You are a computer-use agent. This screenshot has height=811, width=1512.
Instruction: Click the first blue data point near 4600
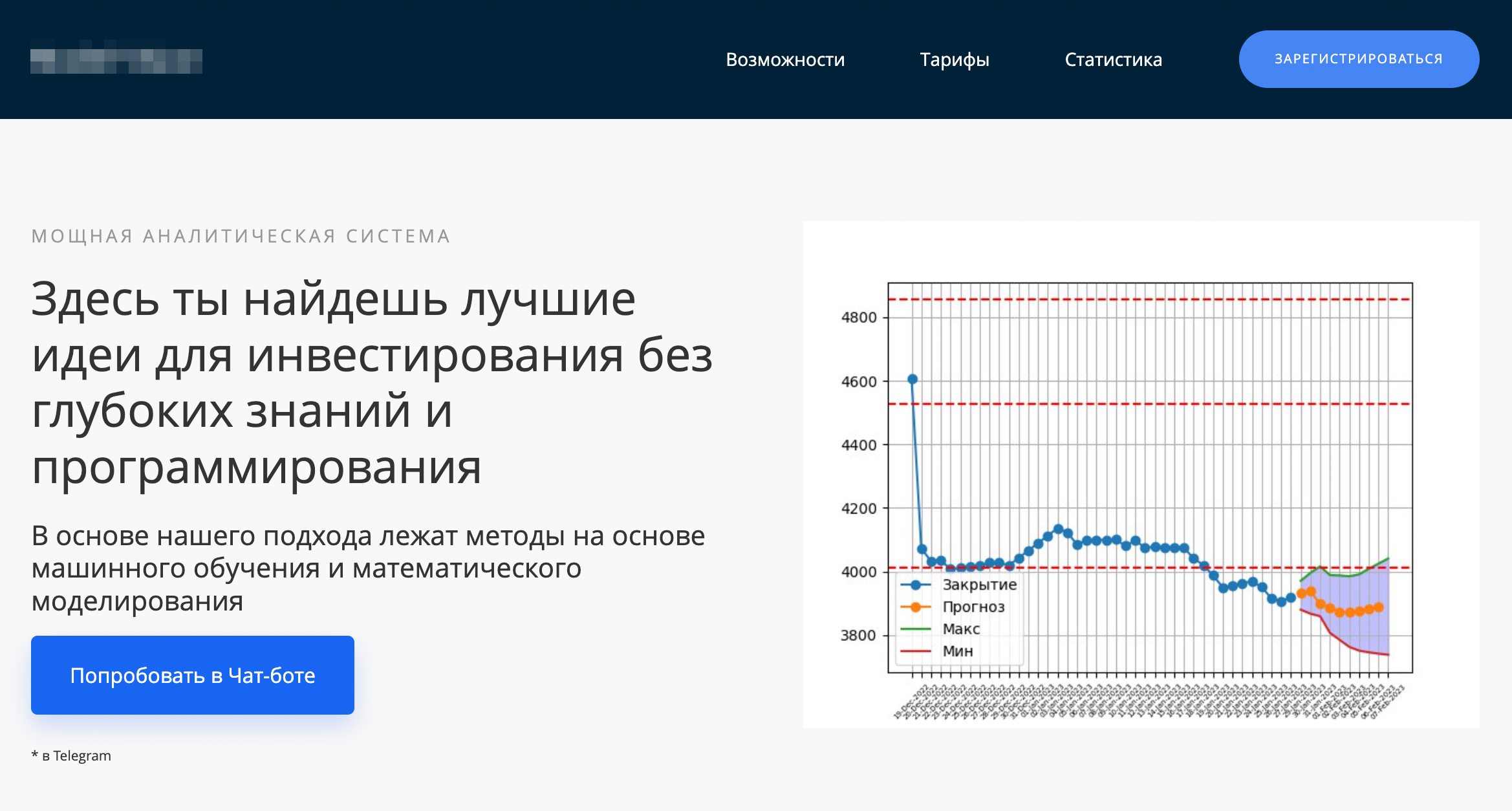pyautogui.click(x=913, y=379)
